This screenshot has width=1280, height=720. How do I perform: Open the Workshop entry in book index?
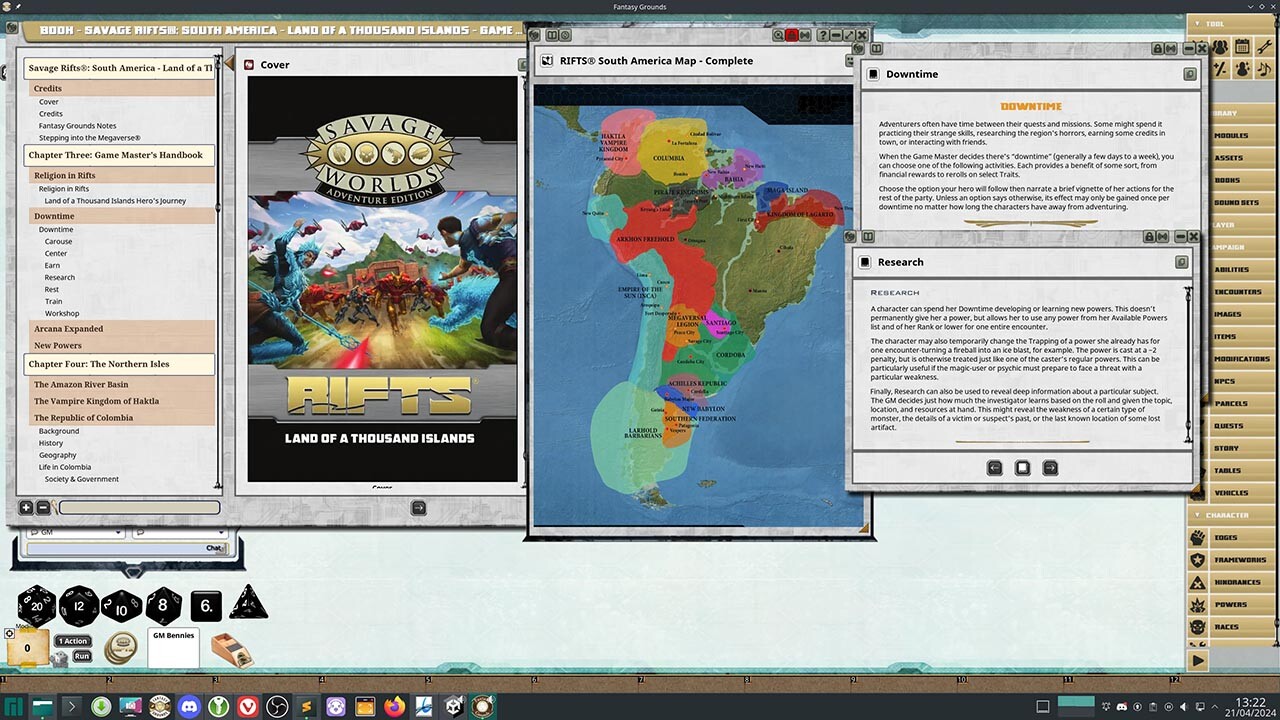click(62, 313)
